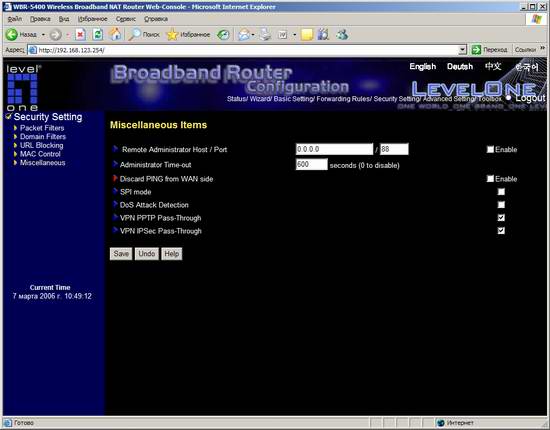This screenshot has width=550, height=430.
Task: Expand the Mail icon dropdown arrow
Action: click(253, 35)
